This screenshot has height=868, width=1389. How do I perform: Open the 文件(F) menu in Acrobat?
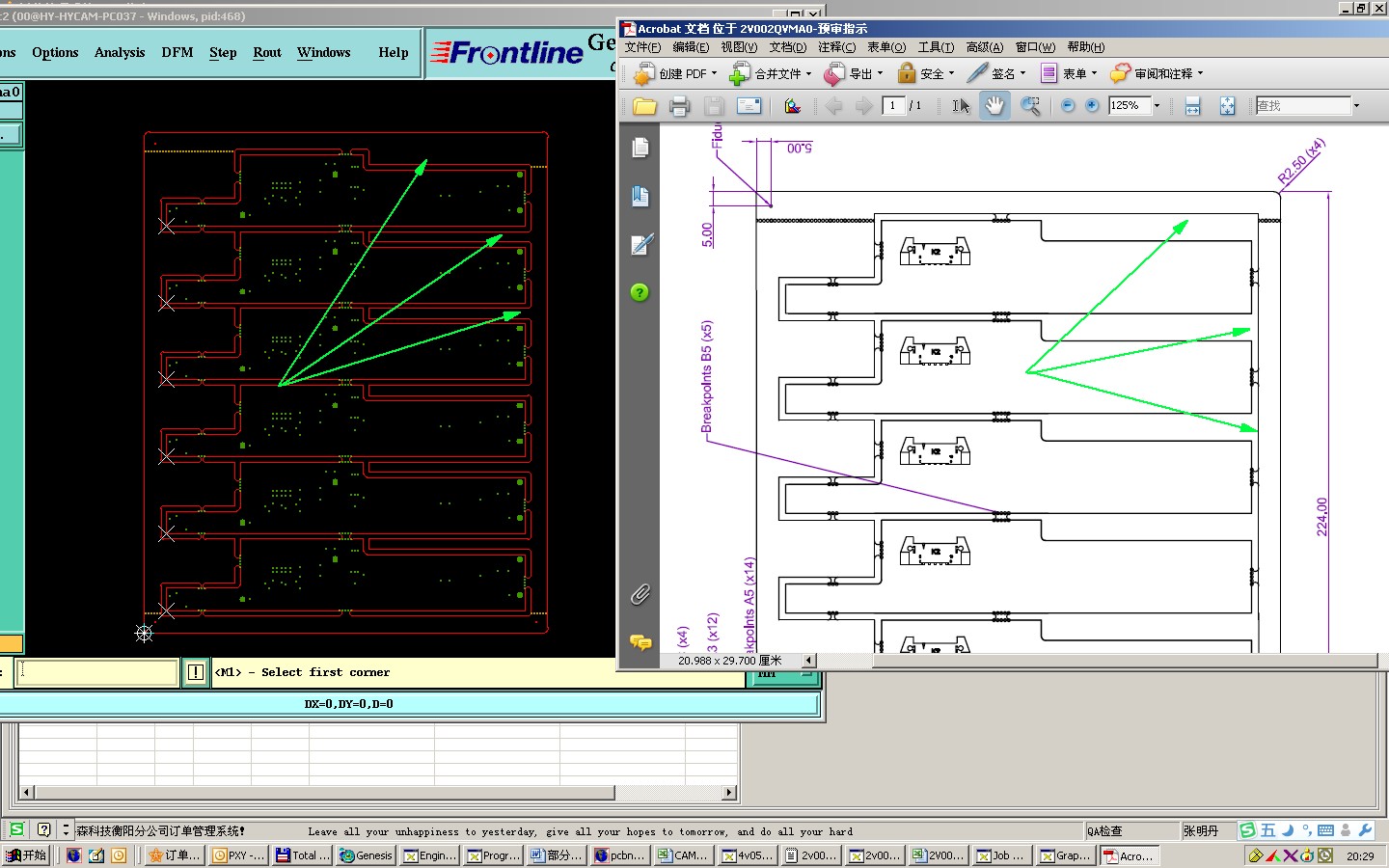pyautogui.click(x=642, y=47)
